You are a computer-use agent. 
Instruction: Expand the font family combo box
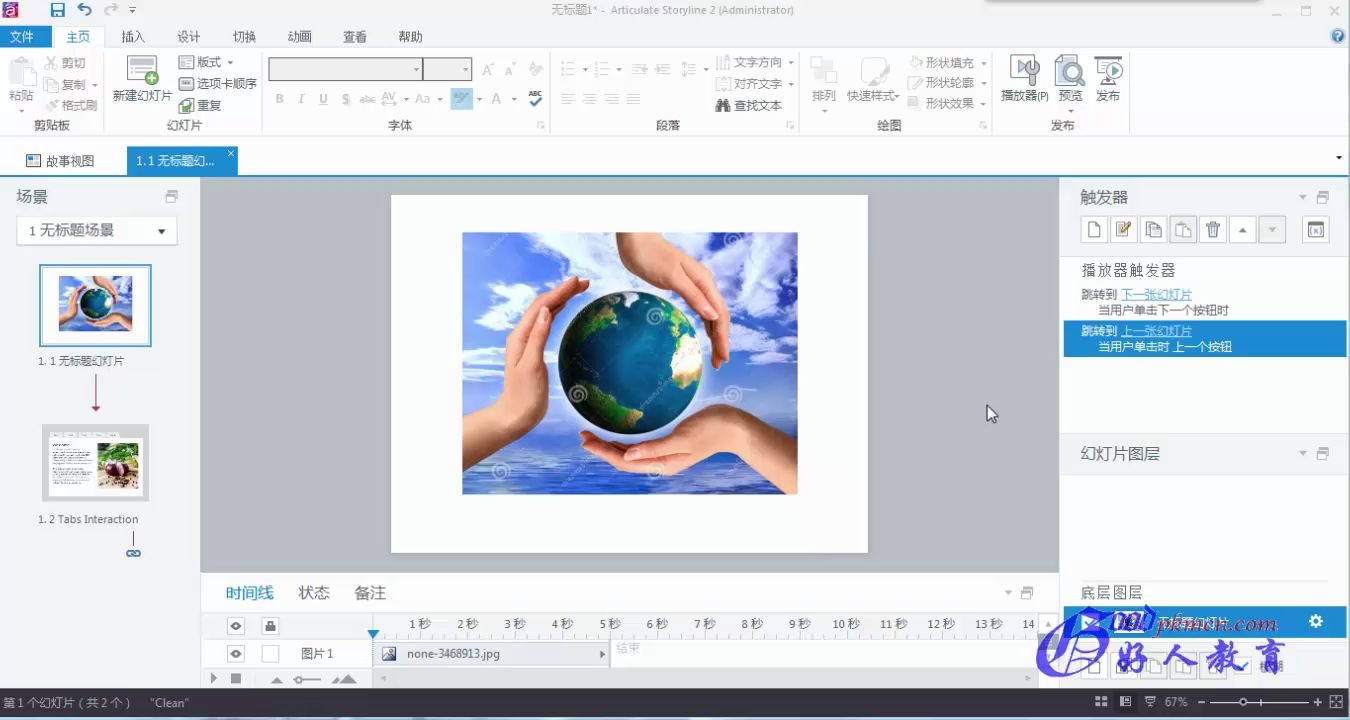(x=418, y=68)
